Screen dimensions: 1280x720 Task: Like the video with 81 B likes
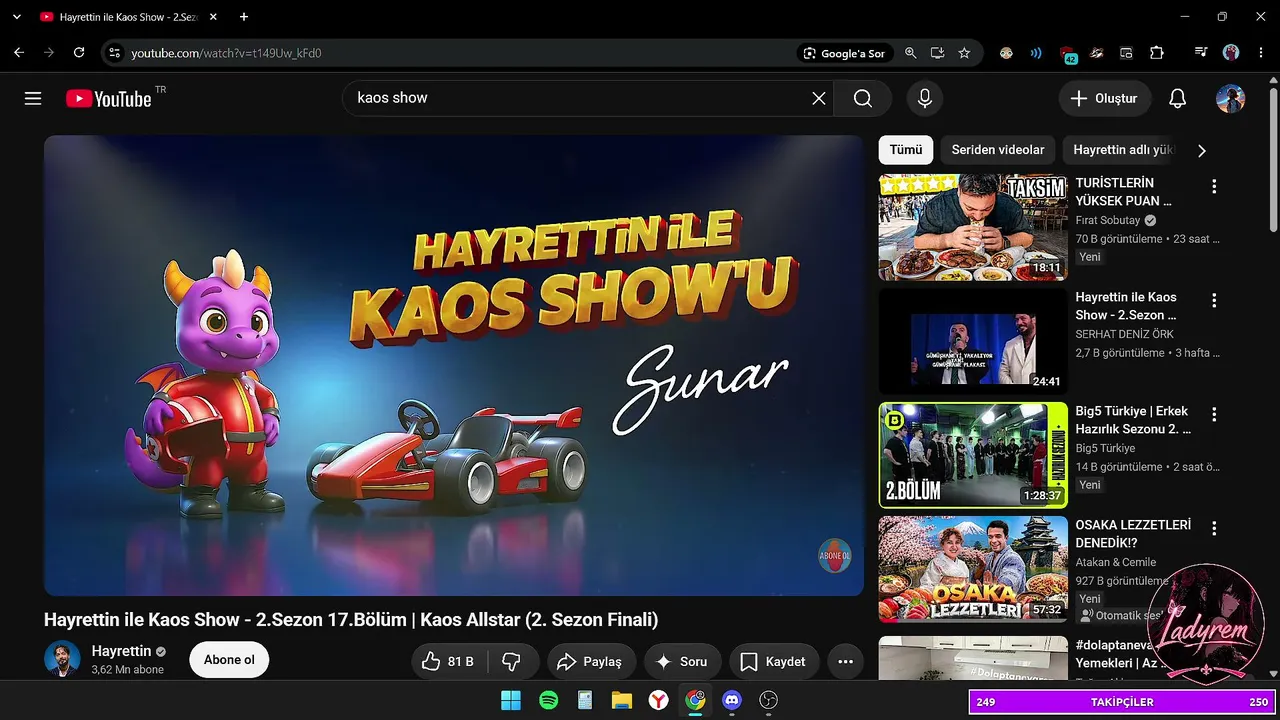pos(447,661)
